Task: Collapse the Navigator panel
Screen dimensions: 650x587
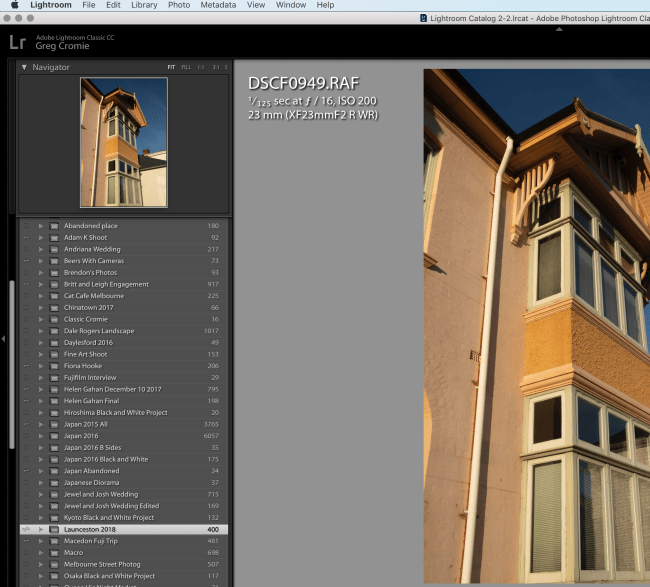Action: point(24,67)
